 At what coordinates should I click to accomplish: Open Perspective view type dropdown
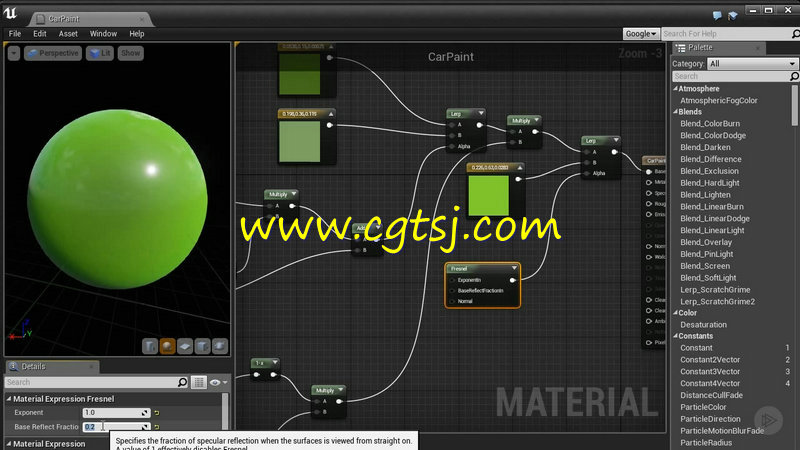click(53, 53)
